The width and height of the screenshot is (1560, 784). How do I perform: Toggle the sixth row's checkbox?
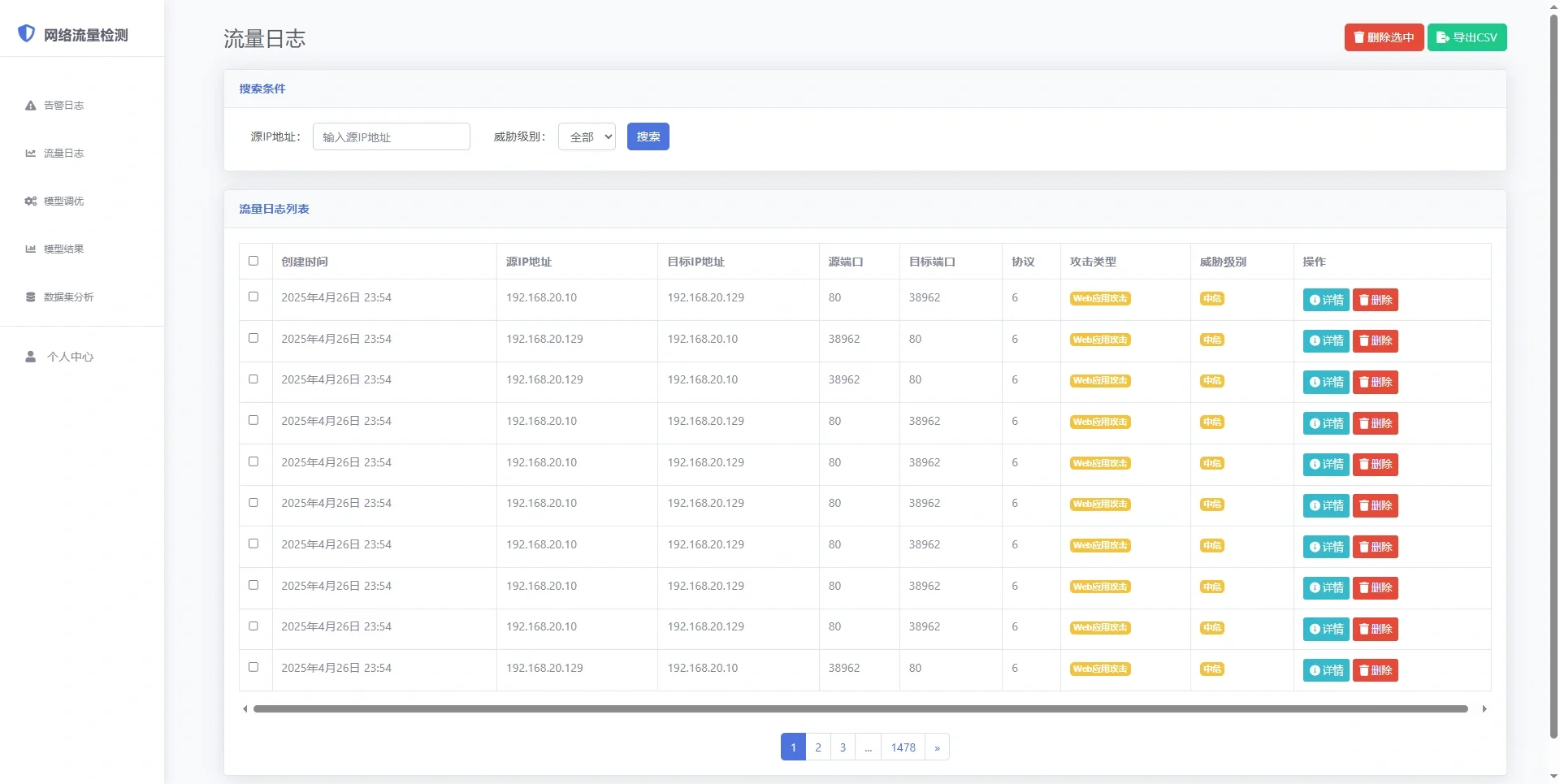[253, 503]
